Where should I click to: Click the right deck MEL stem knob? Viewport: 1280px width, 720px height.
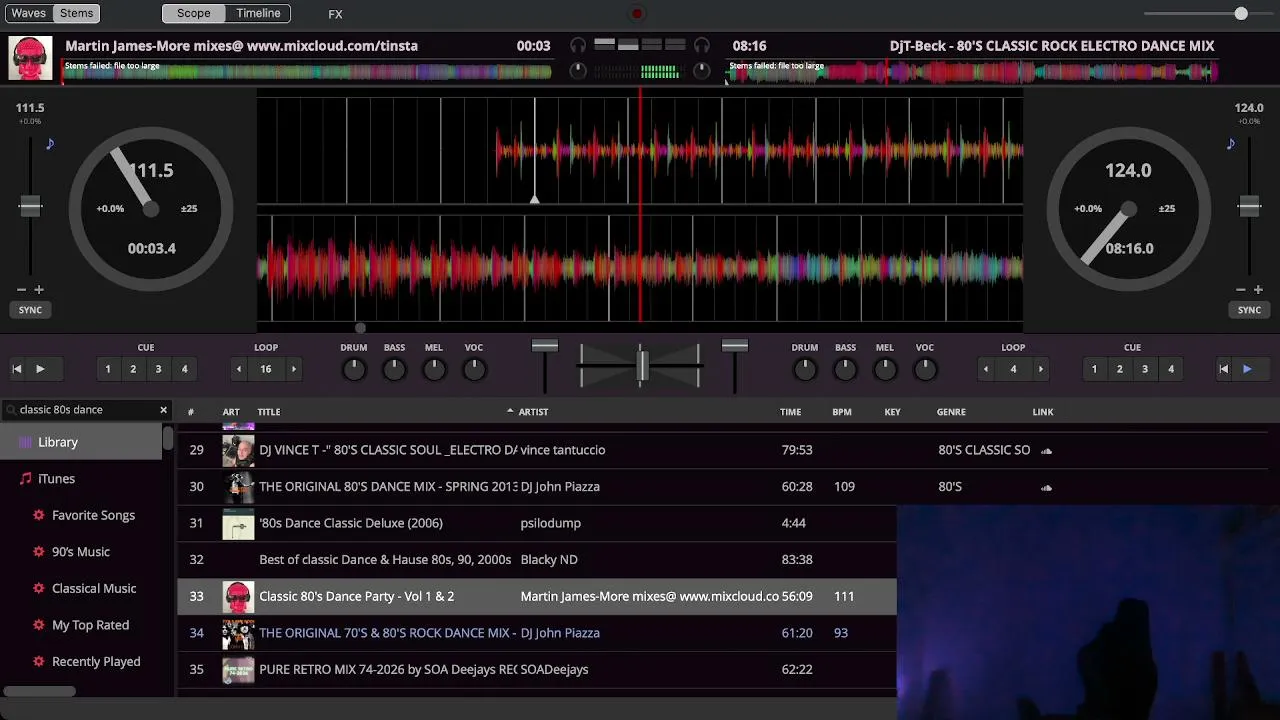(x=885, y=370)
